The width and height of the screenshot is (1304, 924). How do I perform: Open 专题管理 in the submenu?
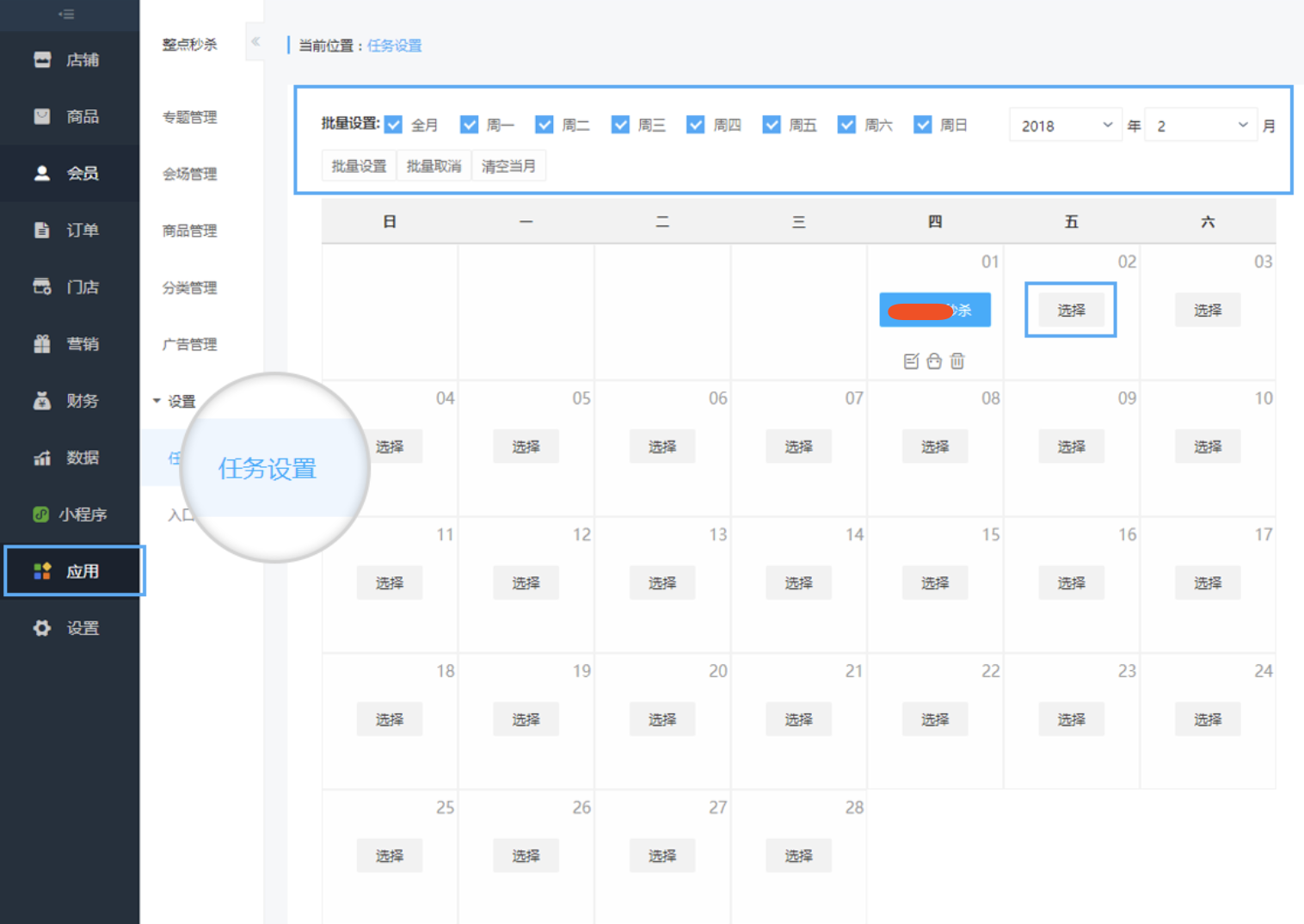pyautogui.click(x=190, y=117)
